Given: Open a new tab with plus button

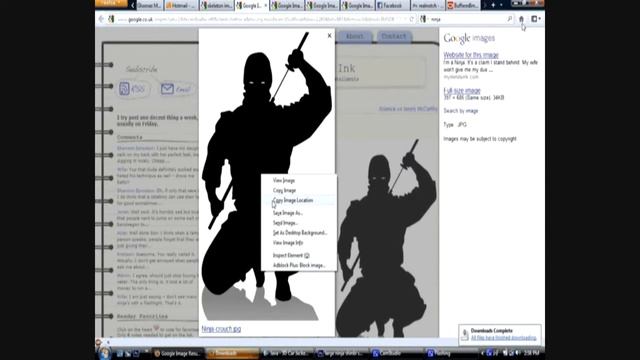Looking at the screenshot, I should click(493, 5).
